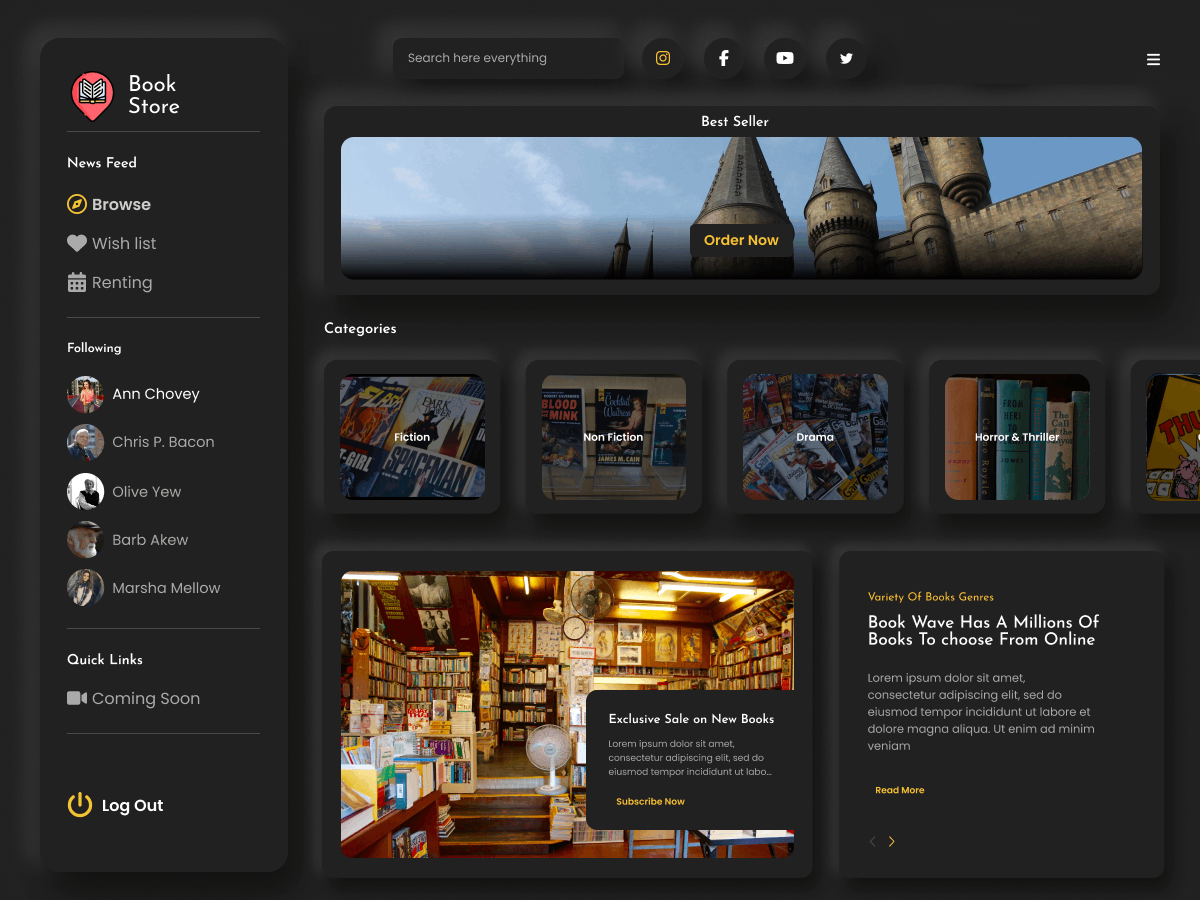Open the YouTube channel icon
The height and width of the screenshot is (900, 1200).
784,58
